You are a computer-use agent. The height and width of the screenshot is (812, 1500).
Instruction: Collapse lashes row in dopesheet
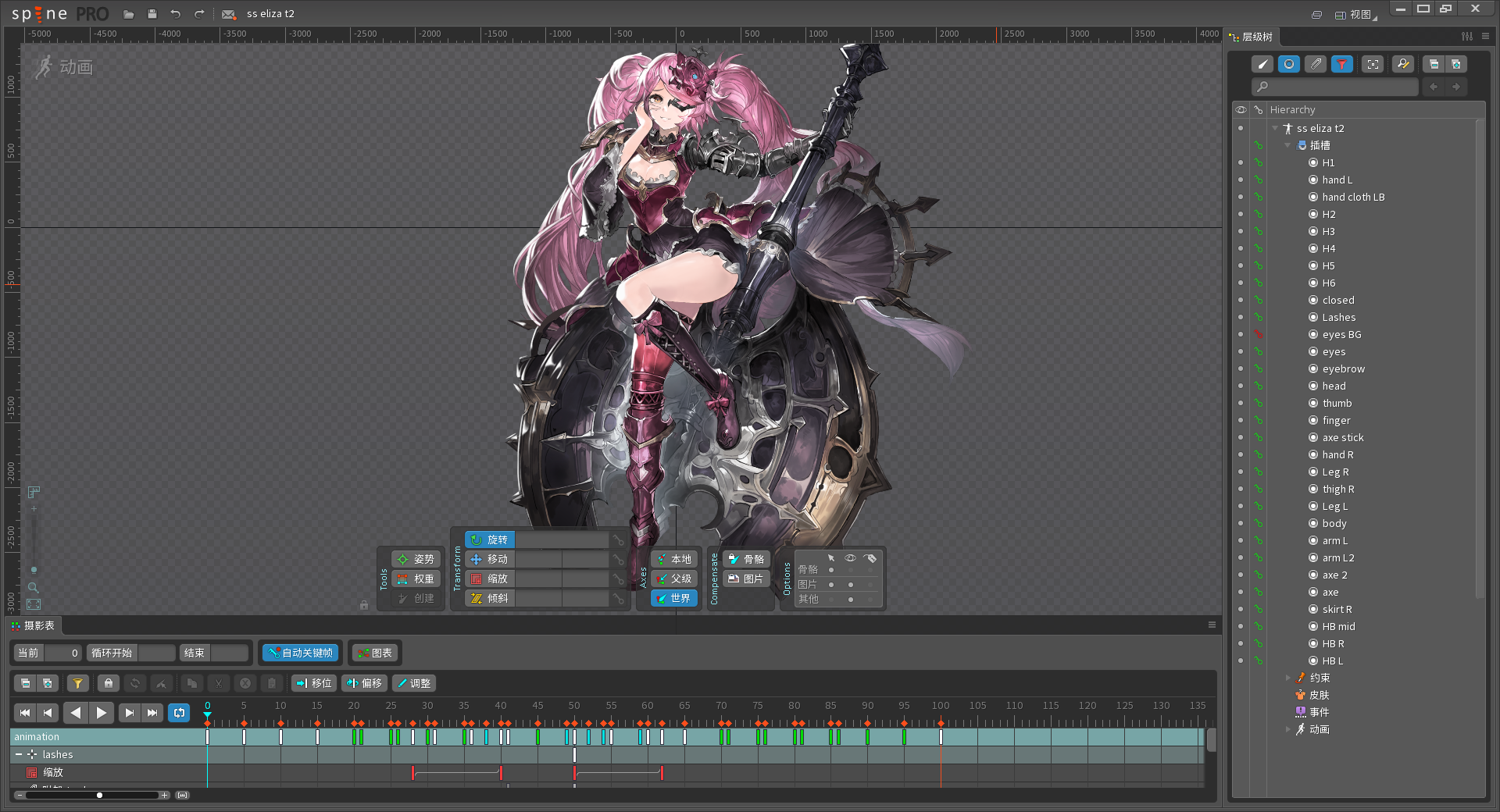(19, 754)
